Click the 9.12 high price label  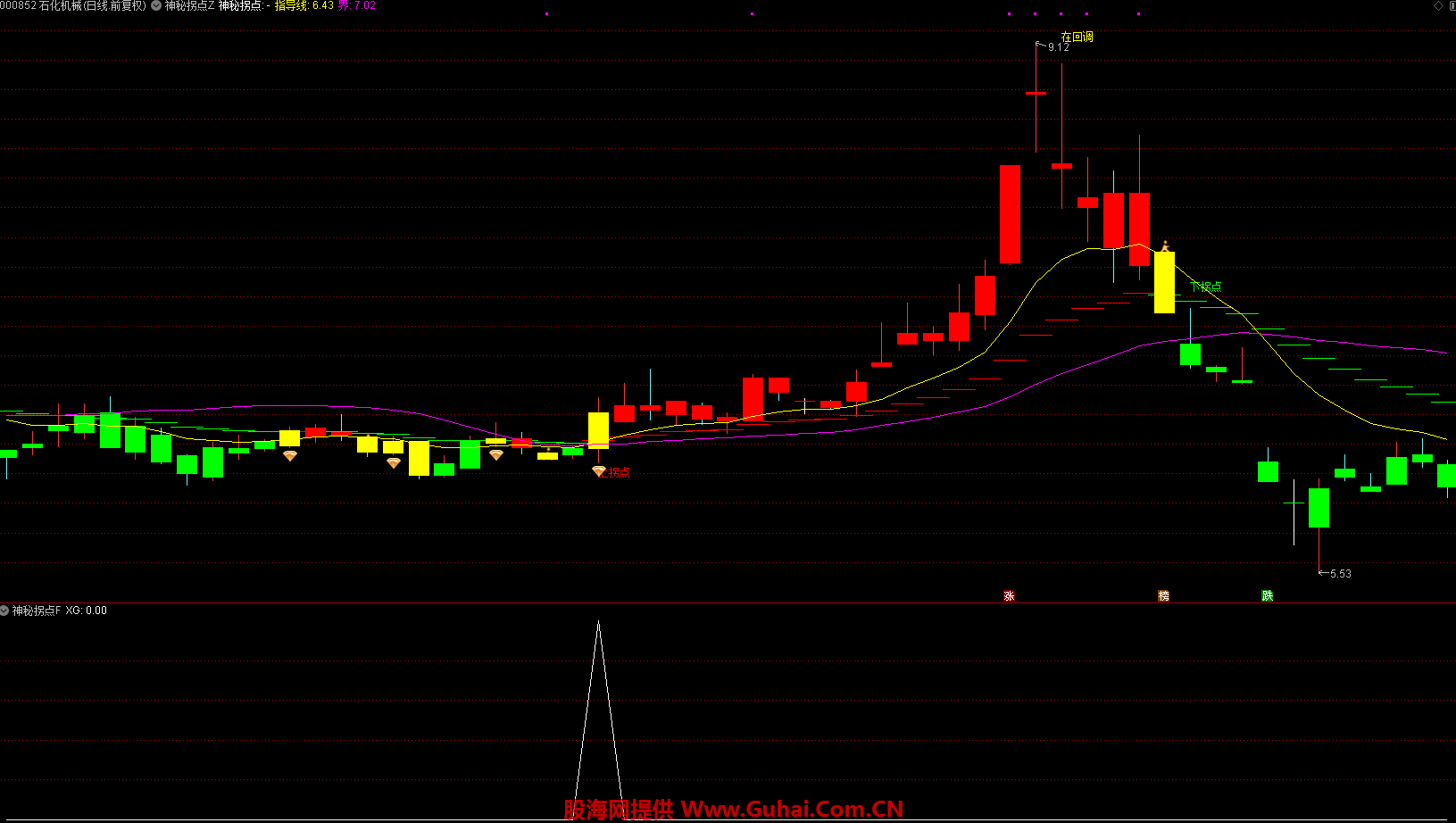click(x=1058, y=46)
